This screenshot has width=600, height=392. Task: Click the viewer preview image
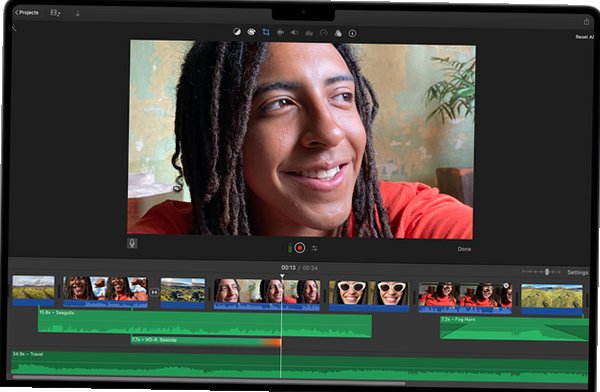[301, 138]
